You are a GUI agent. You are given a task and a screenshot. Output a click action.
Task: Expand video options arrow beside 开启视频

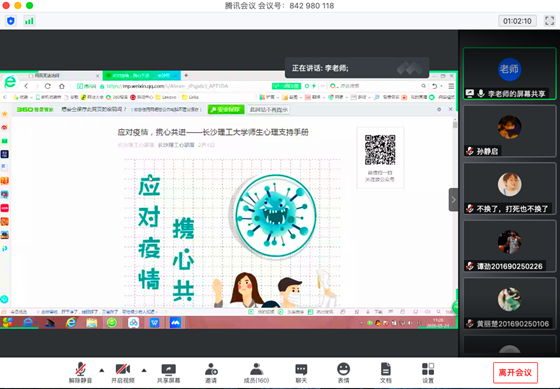tap(144, 370)
